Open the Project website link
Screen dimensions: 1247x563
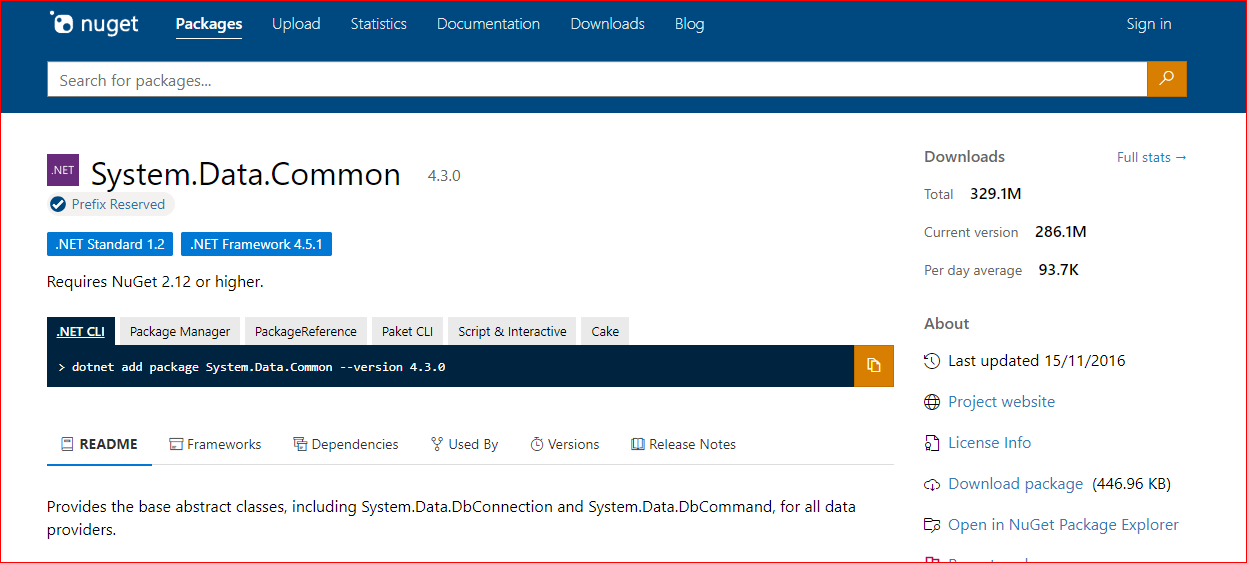click(x=1001, y=402)
